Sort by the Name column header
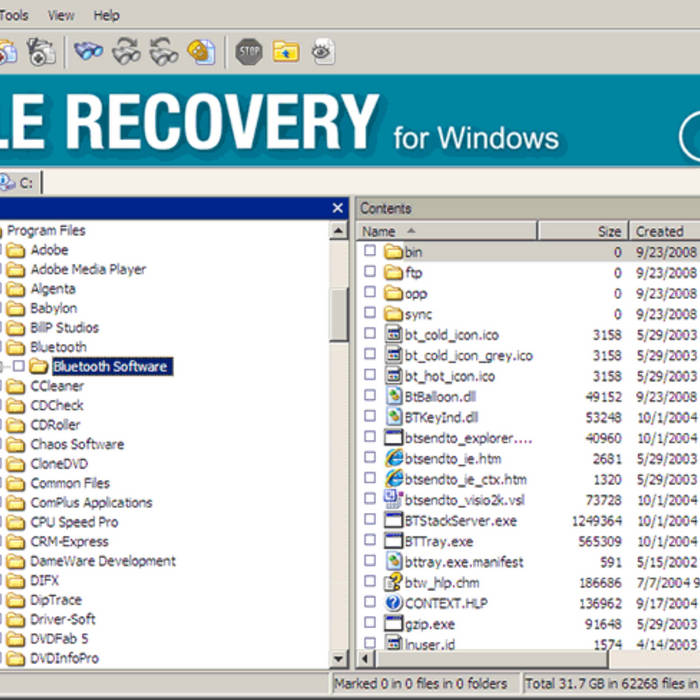This screenshot has height=700, width=700. point(447,231)
